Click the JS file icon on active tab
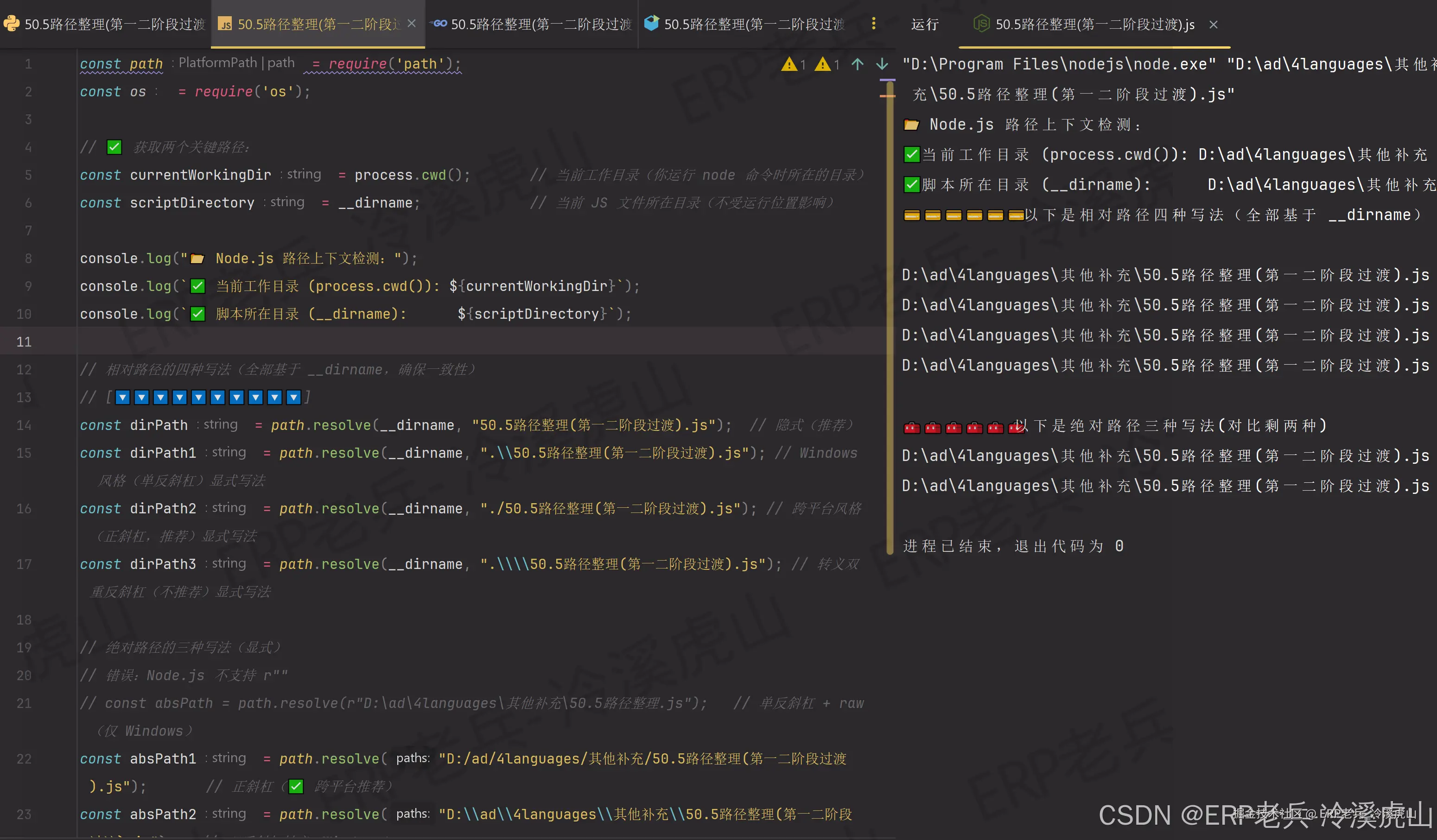1437x840 pixels. (x=225, y=24)
